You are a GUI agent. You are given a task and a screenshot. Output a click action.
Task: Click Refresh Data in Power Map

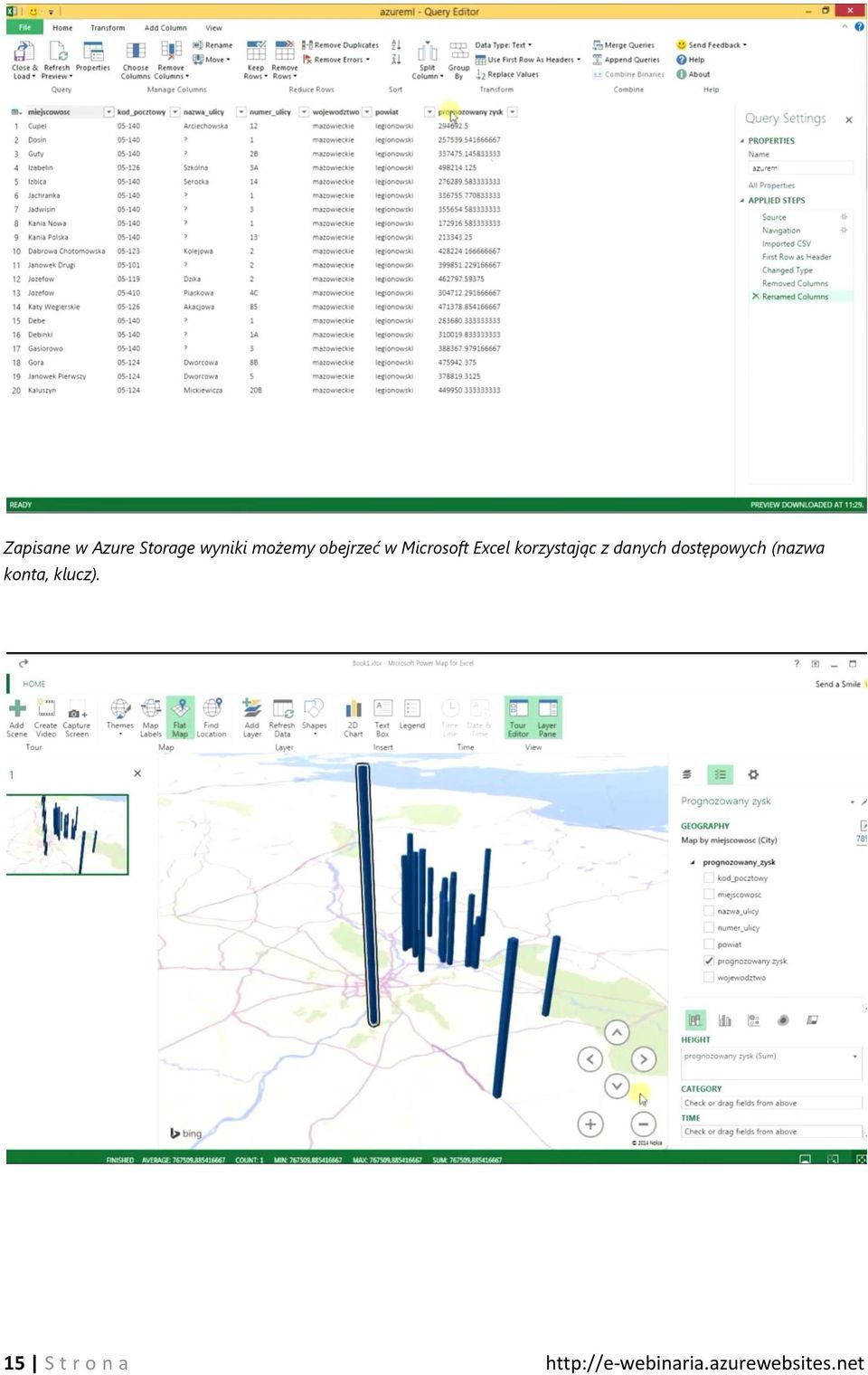tap(282, 718)
